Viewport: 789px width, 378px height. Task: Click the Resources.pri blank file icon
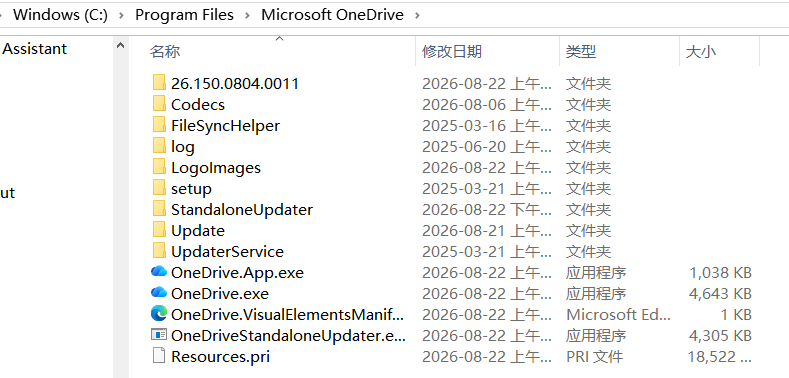coord(159,356)
